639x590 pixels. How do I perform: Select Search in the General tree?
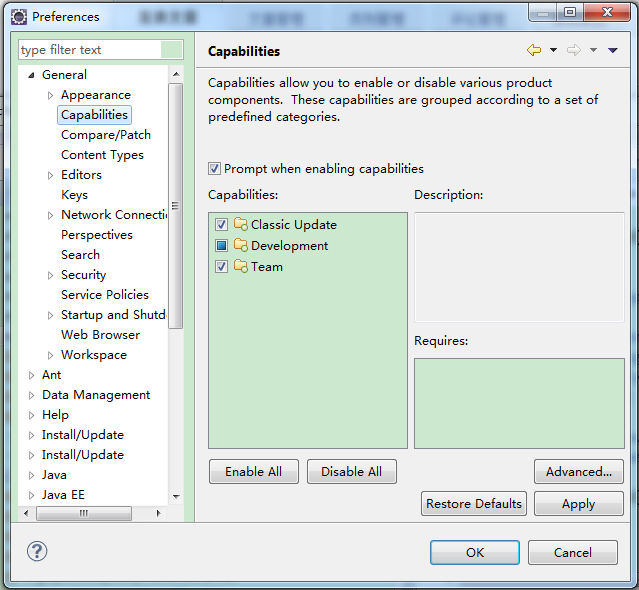click(80, 255)
